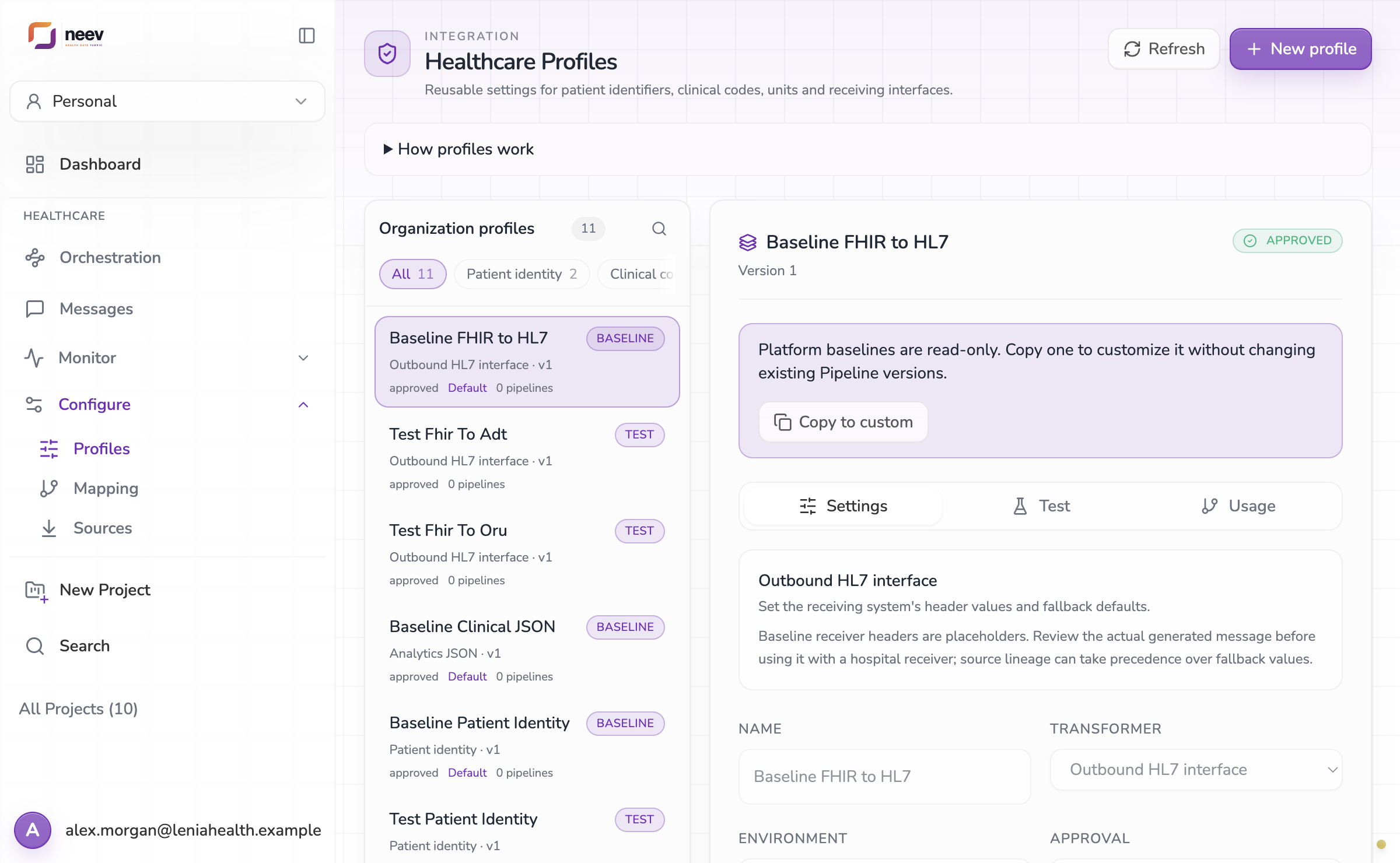This screenshot has height=863, width=1400.
Task: Collapse the Configure menu chevron
Action: pos(303,405)
